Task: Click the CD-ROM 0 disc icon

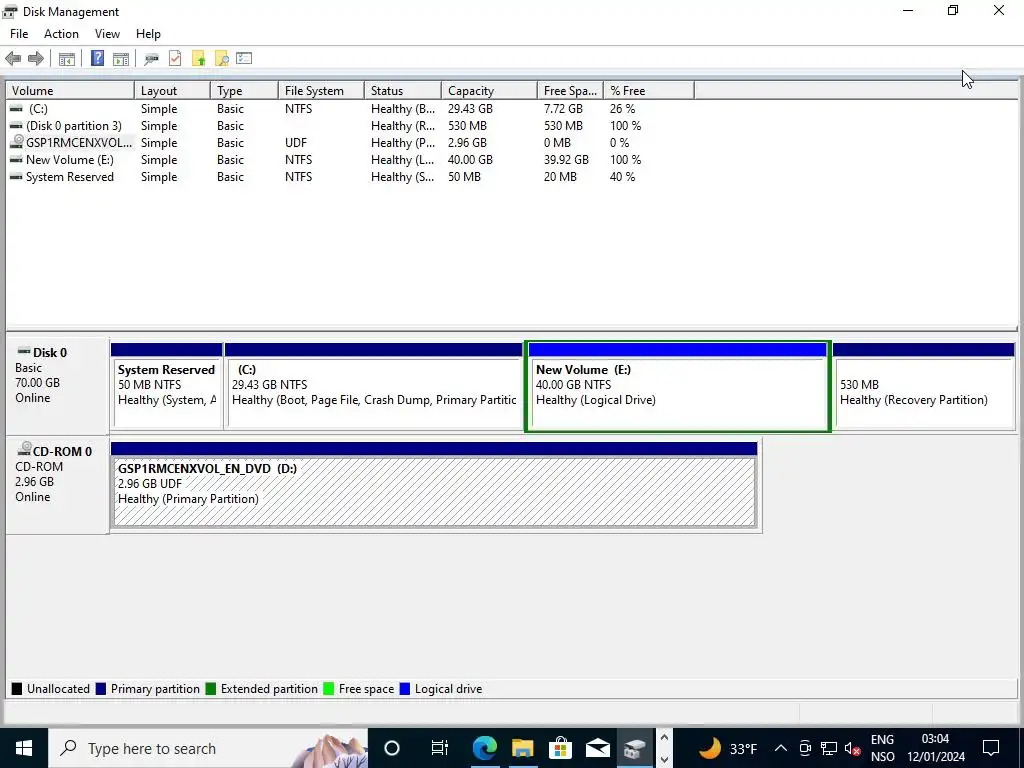Action: click(x=24, y=449)
